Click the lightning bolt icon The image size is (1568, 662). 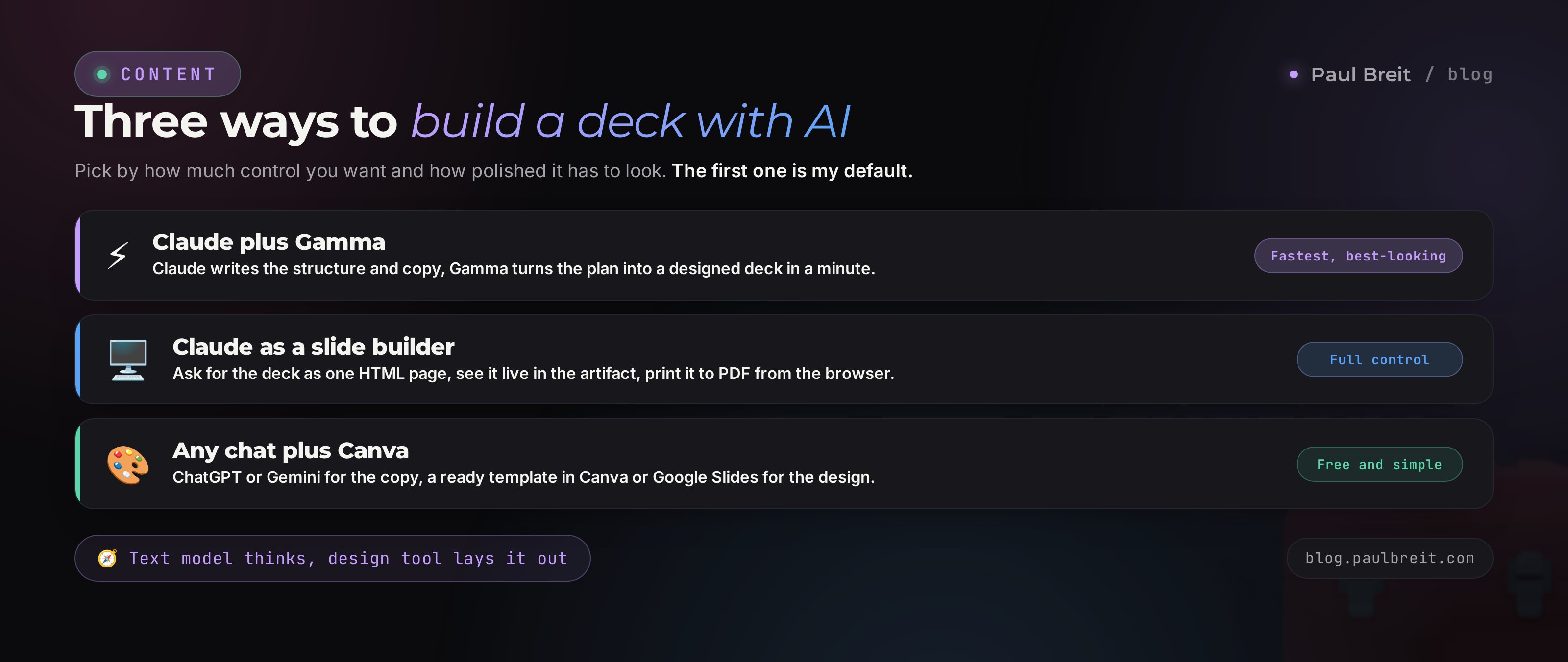pos(118,256)
